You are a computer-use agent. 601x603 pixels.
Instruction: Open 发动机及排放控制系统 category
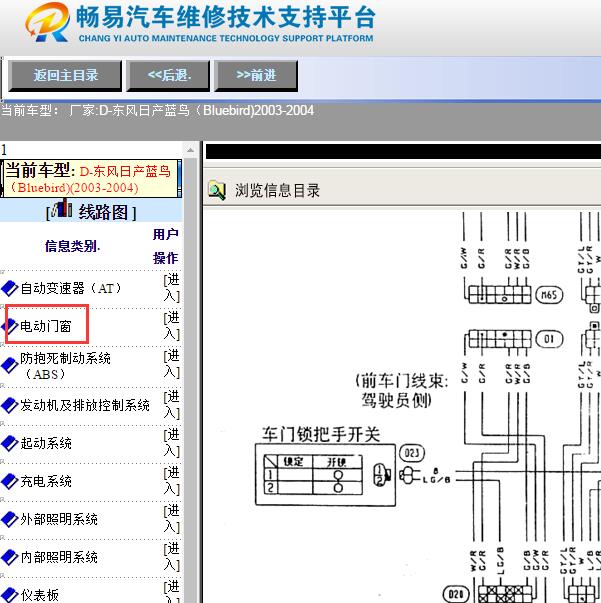tap(85, 405)
